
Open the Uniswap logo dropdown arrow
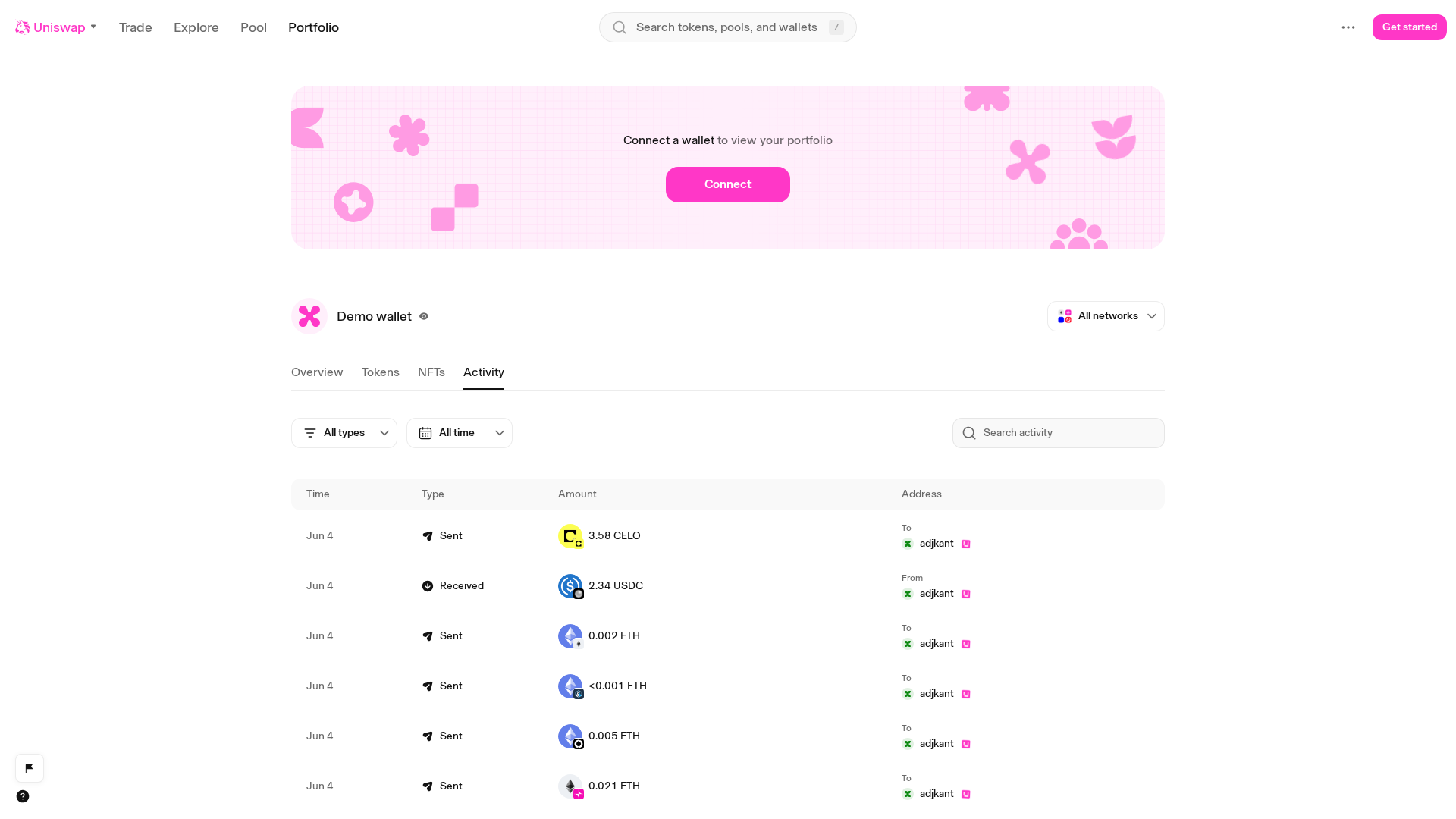pyautogui.click(x=93, y=27)
